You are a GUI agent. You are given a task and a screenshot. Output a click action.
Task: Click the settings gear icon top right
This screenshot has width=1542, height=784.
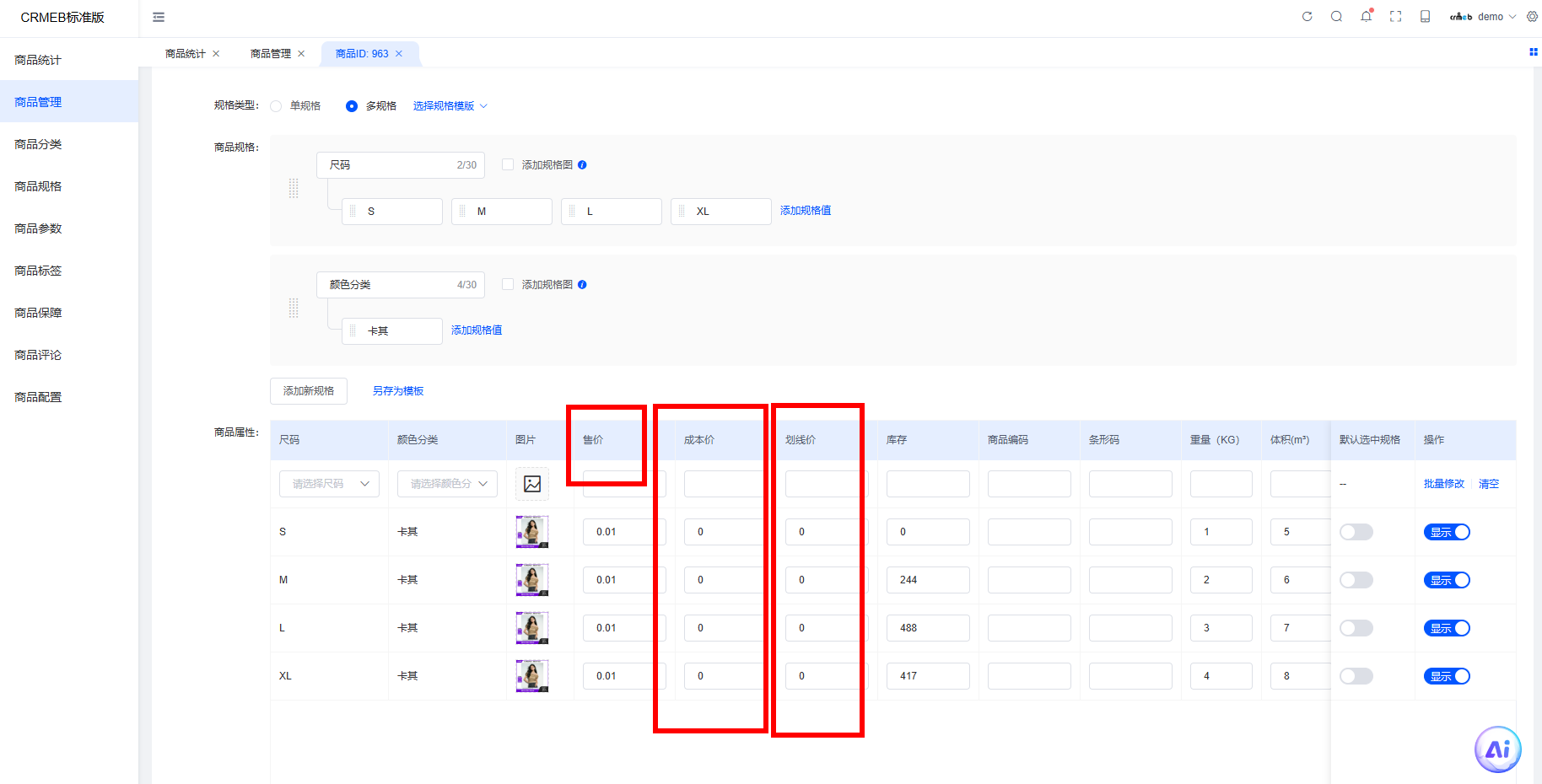point(1532,16)
